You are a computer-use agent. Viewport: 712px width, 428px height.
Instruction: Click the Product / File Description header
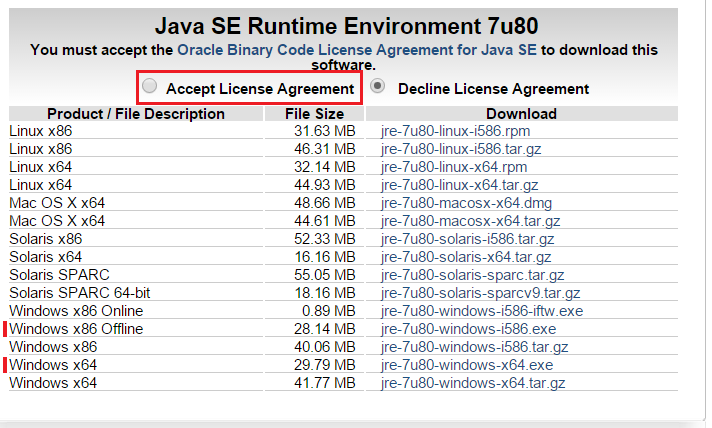[136, 114]
